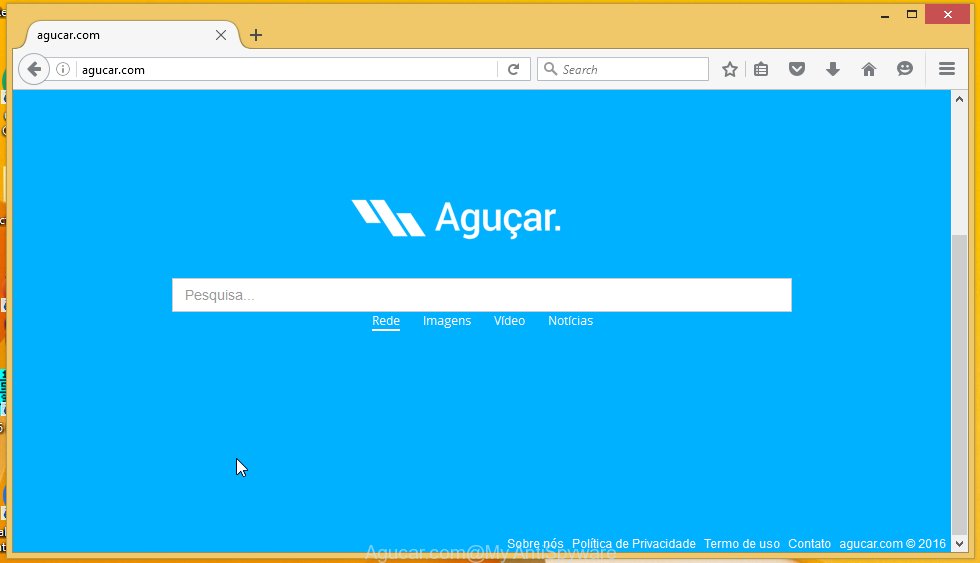
Task: Open the Hello chat smiley icon
Action: [905, 69]
